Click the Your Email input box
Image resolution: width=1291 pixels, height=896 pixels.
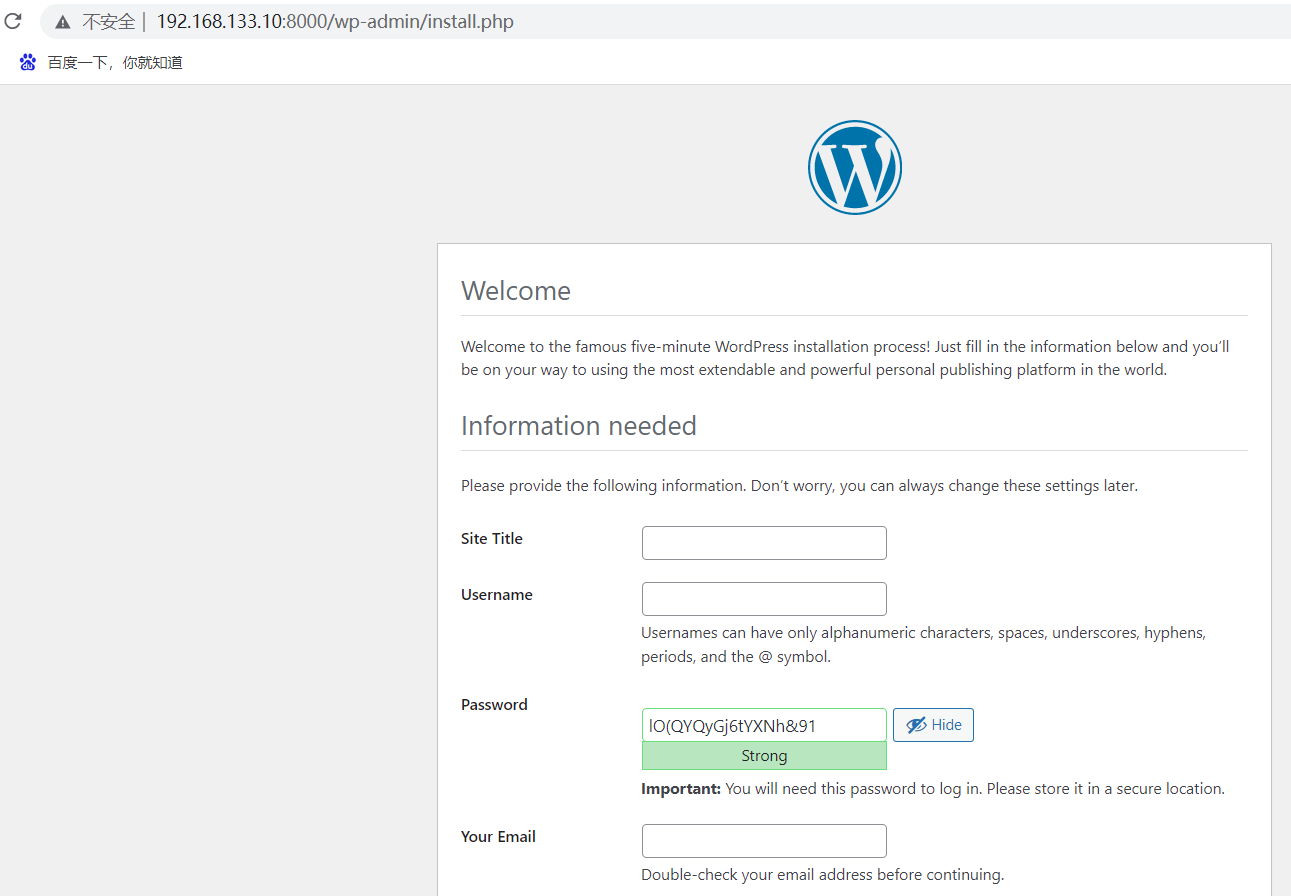pyautogui.click(x=764, y=841)
